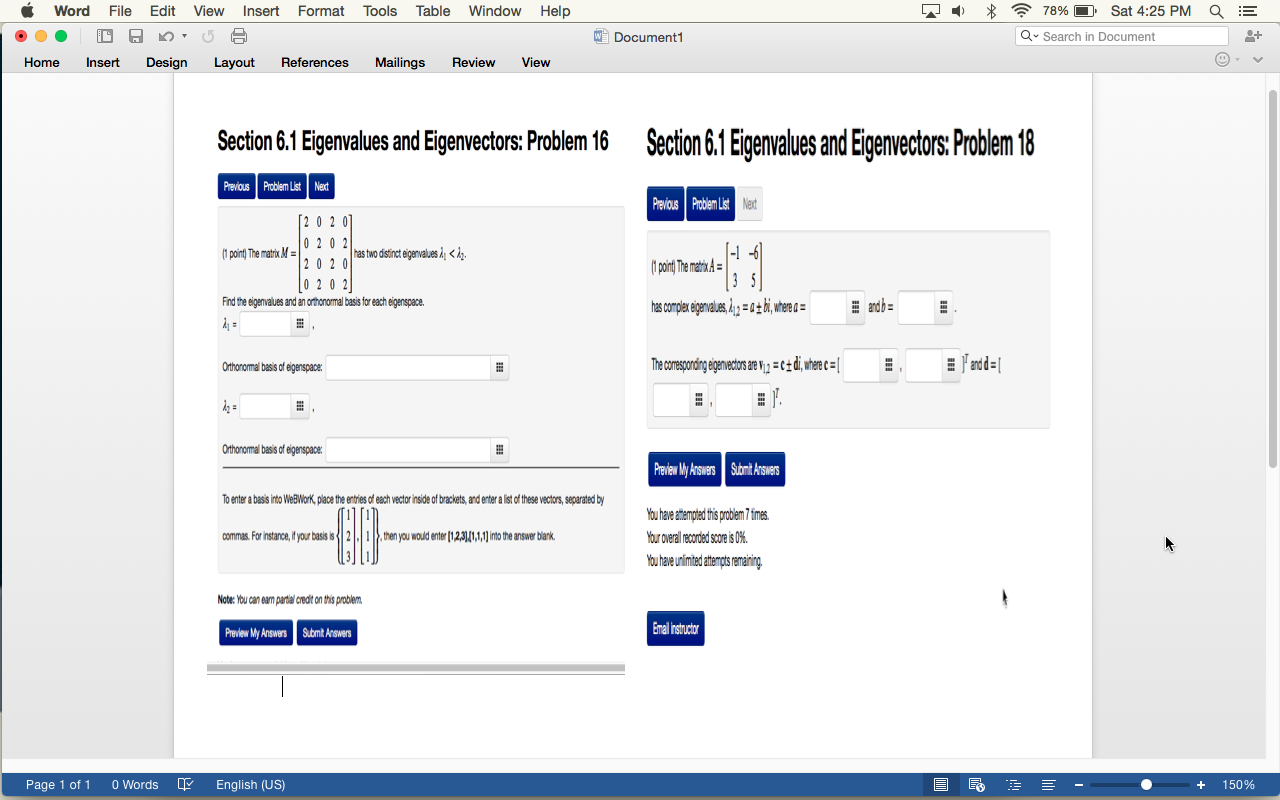This screenshot has width=1280, height=800.
Task: Click the Bluetooth menu bar icon
Action: click(x=991, y=11)
